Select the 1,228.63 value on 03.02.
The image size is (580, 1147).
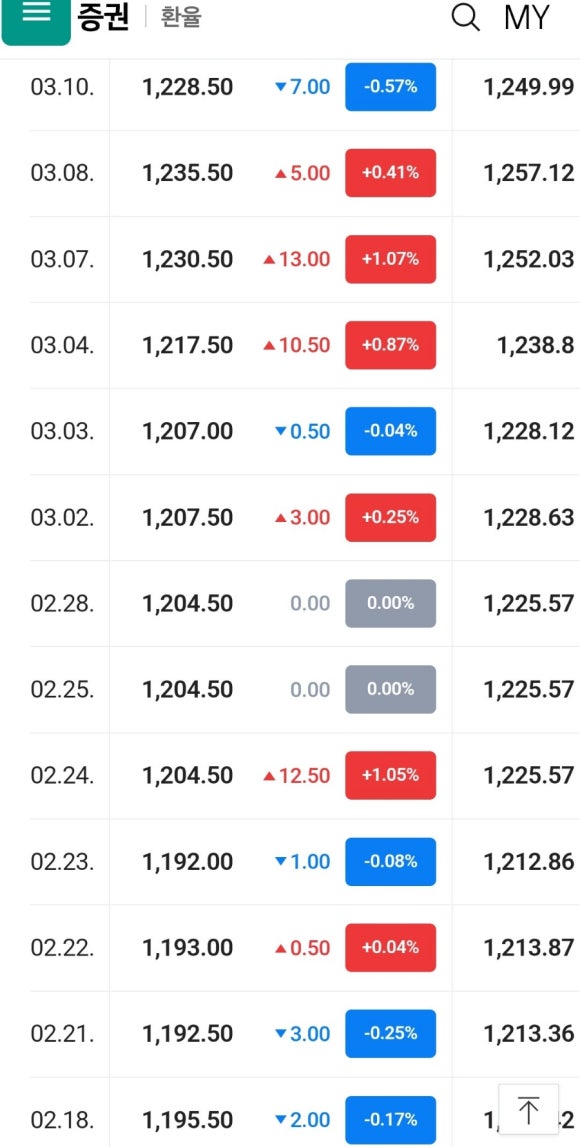click(529, 517)
